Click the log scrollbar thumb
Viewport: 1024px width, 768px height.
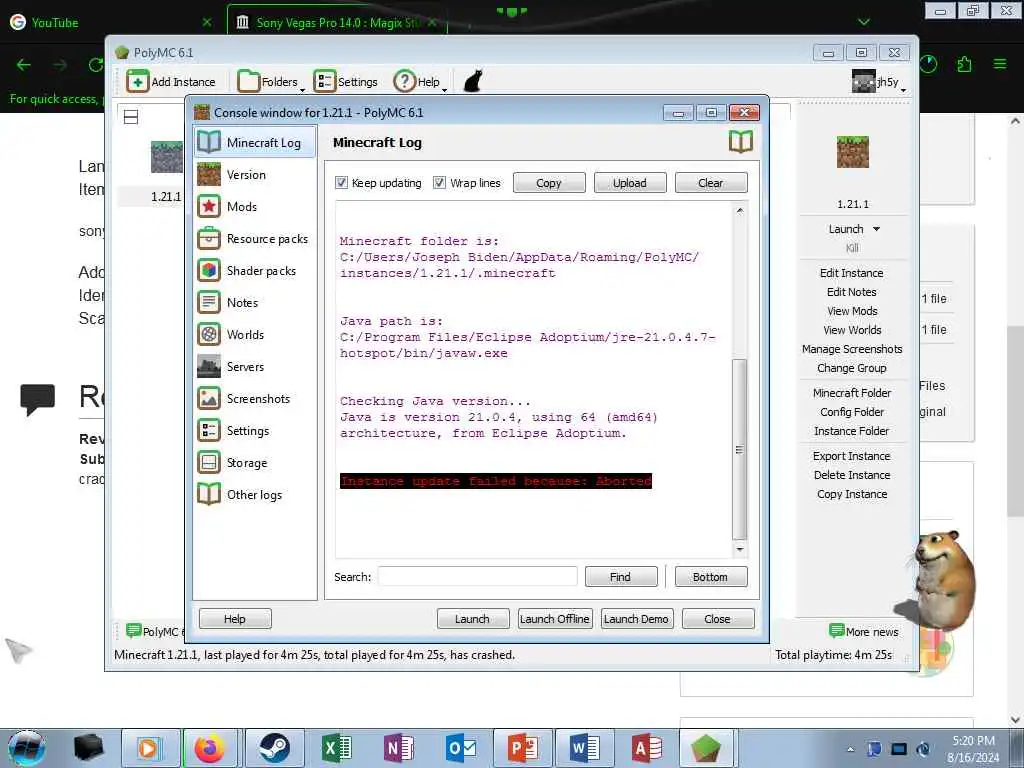(x=739, y=449)
